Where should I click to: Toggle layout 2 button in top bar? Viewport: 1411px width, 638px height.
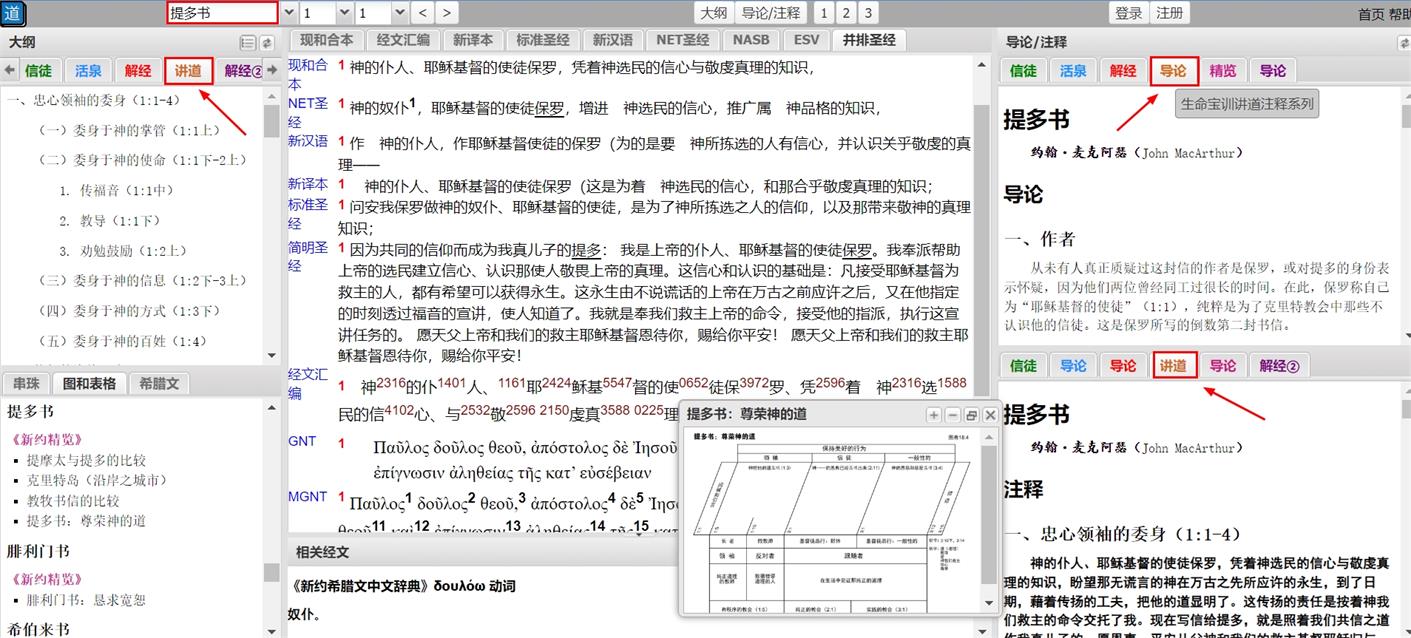846,13
